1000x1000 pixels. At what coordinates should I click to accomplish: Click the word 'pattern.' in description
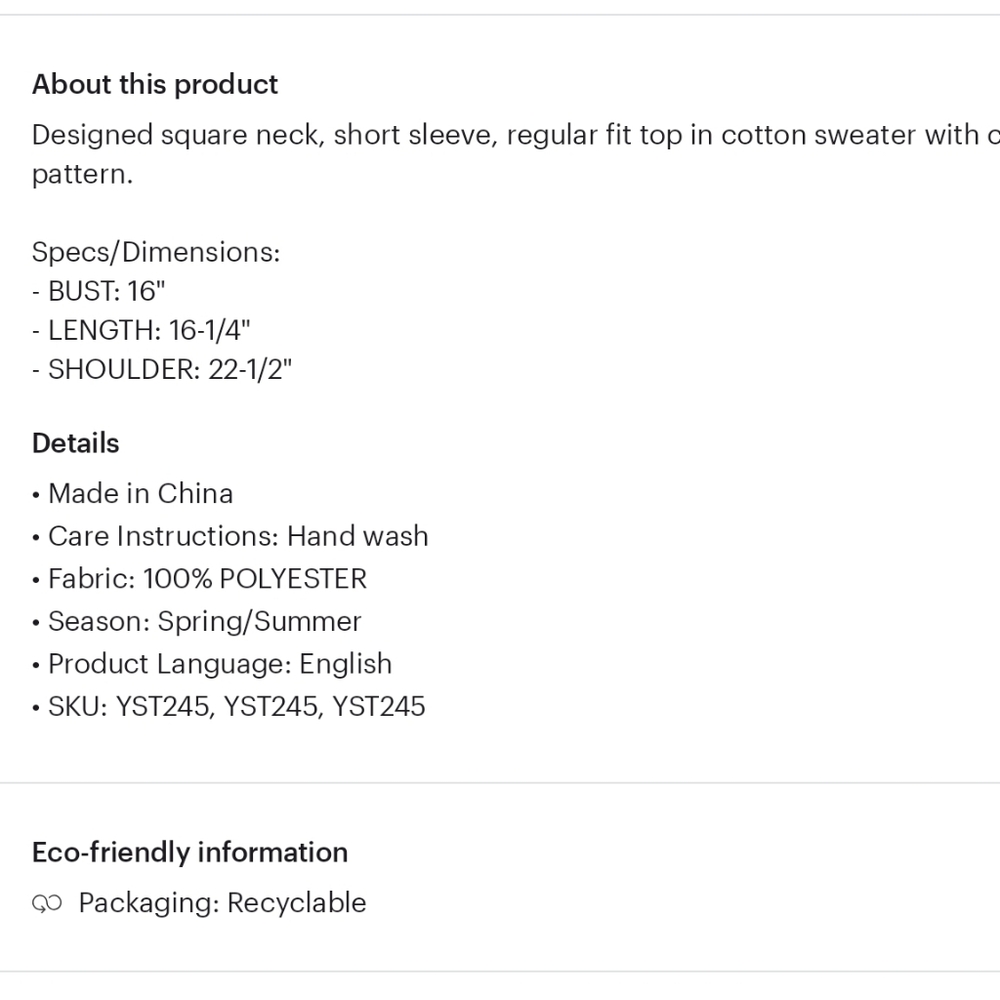coord(82,175)
